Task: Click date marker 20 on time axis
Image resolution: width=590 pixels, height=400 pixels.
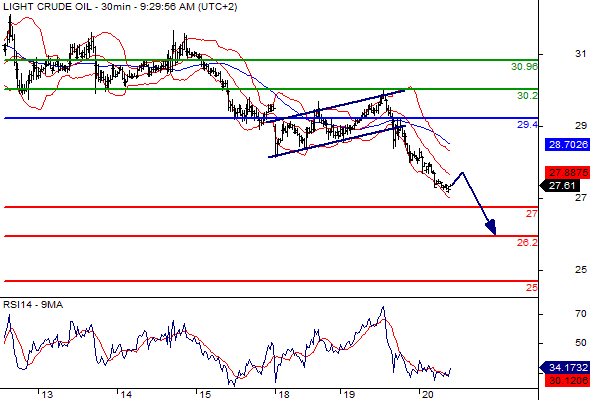Action: [x=427, y=394]
